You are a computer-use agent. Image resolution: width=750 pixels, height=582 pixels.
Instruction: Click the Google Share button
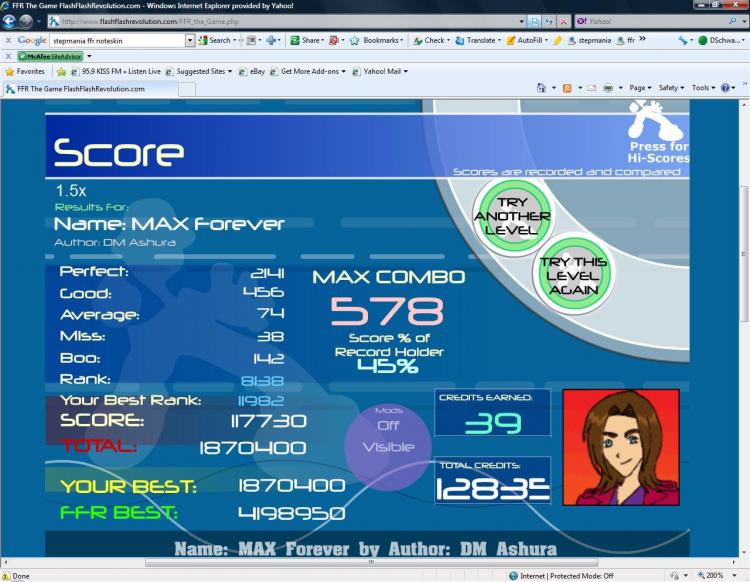(x=306, y=41)
